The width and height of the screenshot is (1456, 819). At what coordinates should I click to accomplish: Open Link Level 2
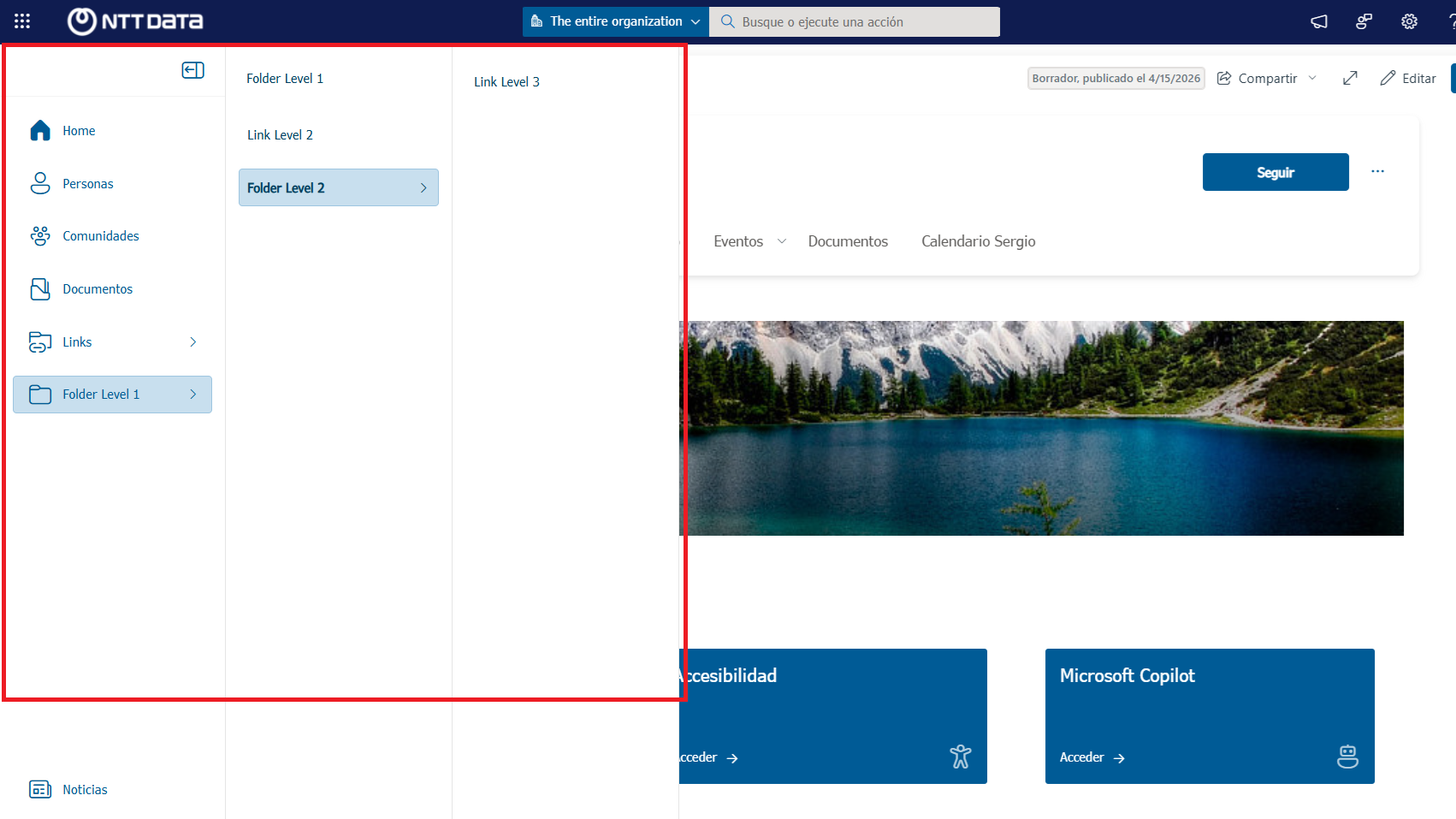[x=281, y=135]
